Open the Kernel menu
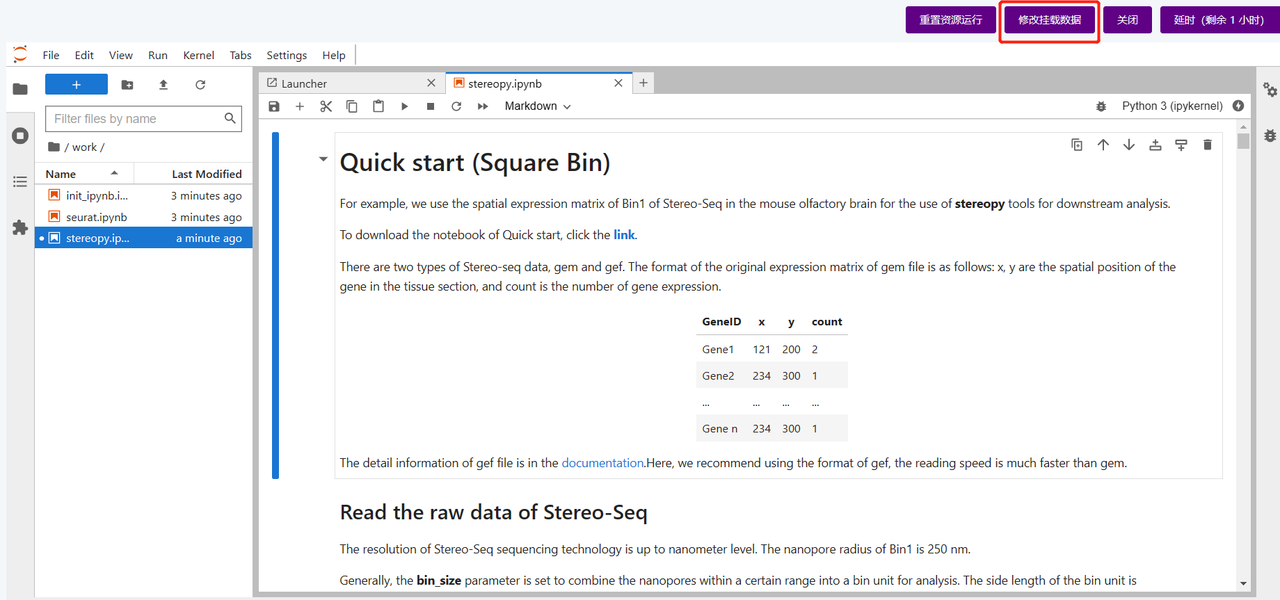 coord(198,55)
